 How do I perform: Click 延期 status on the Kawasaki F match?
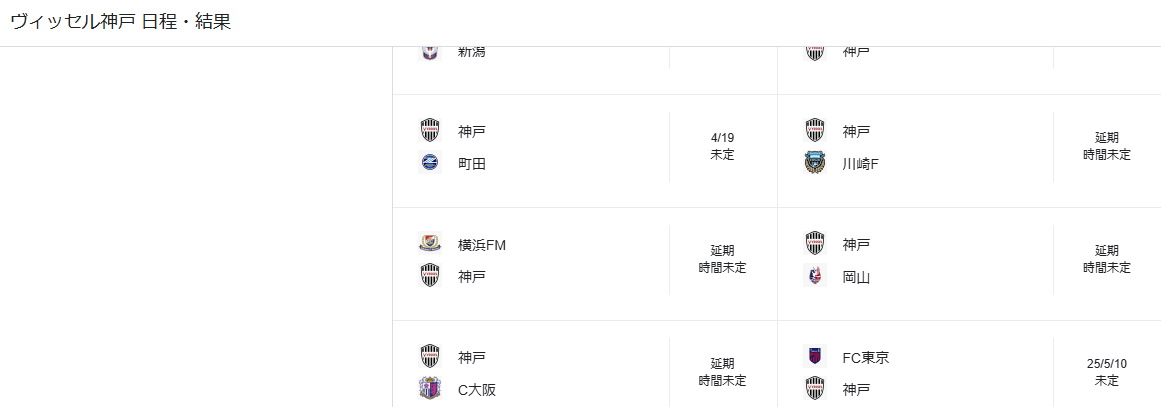1106,138
